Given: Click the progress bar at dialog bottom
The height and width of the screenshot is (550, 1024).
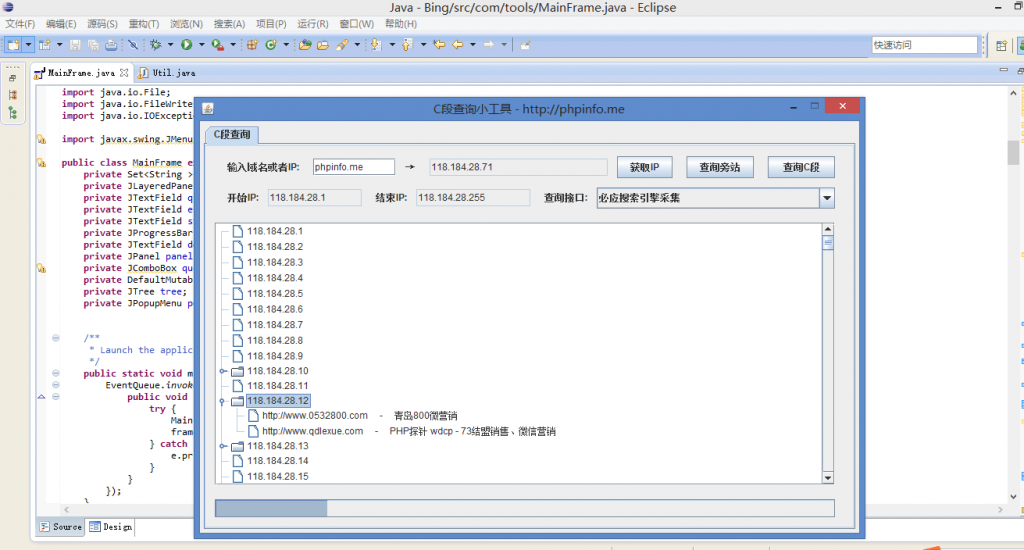Looking at the screenshot, I should 524,508.
